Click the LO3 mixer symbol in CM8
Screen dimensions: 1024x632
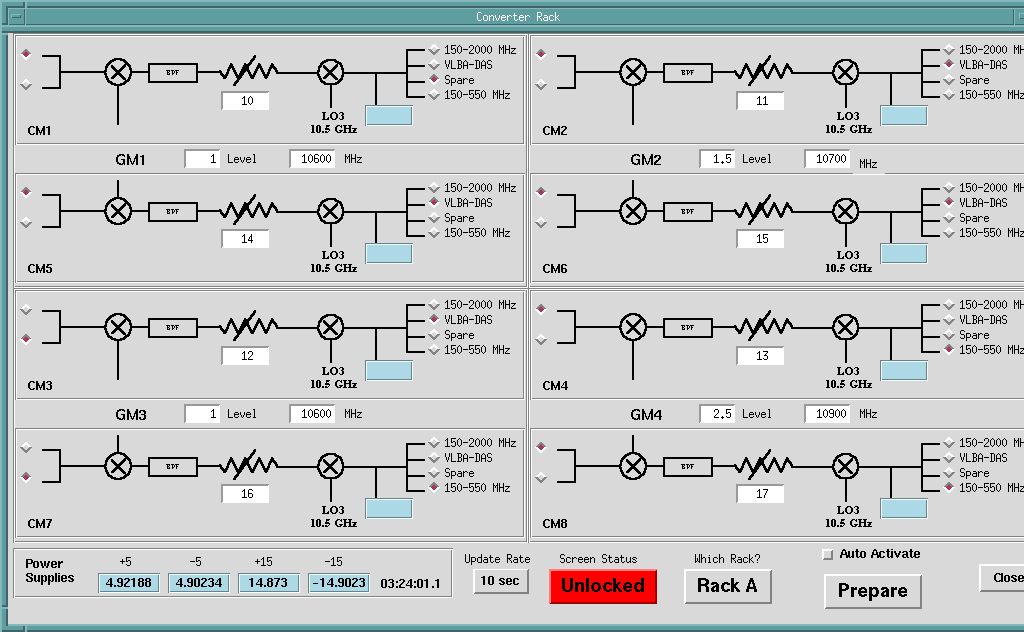846,465
